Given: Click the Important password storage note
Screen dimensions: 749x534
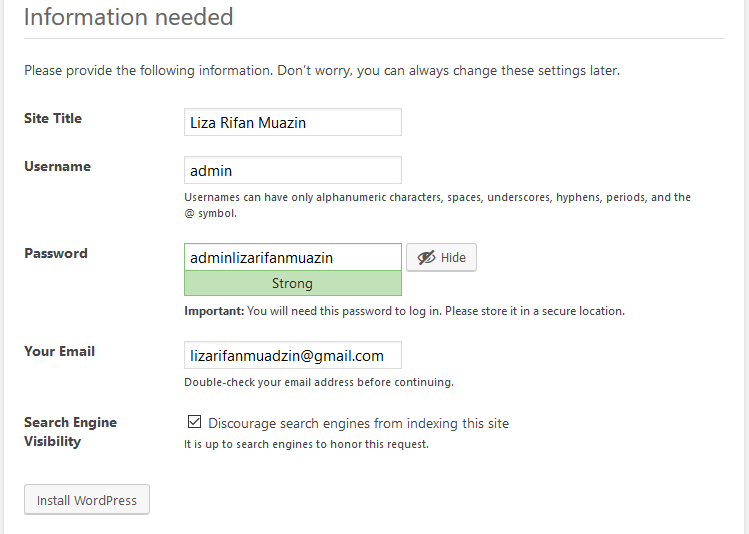Looking at the screenshot, I should tap(404, 311).
